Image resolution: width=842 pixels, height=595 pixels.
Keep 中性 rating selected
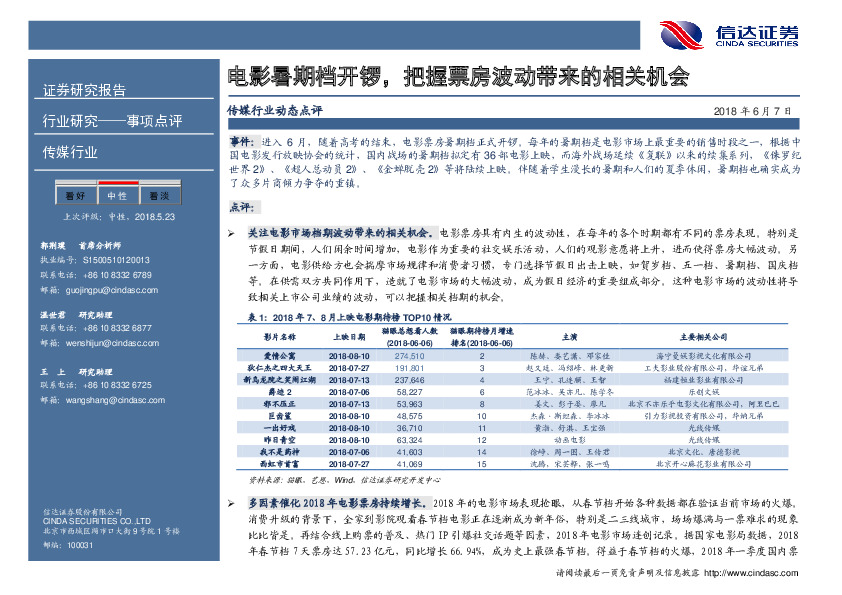click(118, 194)
